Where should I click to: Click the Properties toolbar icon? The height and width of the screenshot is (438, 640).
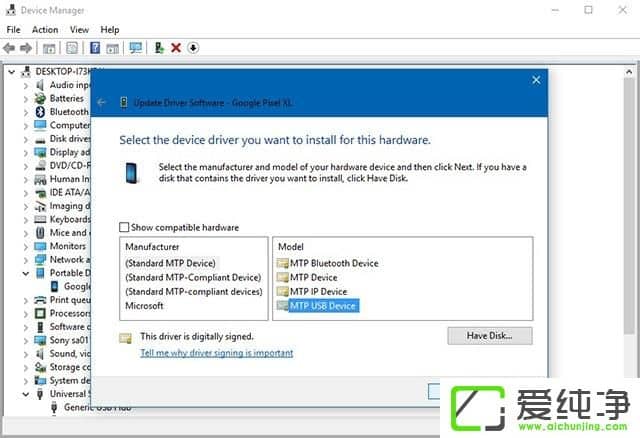click(x=72, y=48)
